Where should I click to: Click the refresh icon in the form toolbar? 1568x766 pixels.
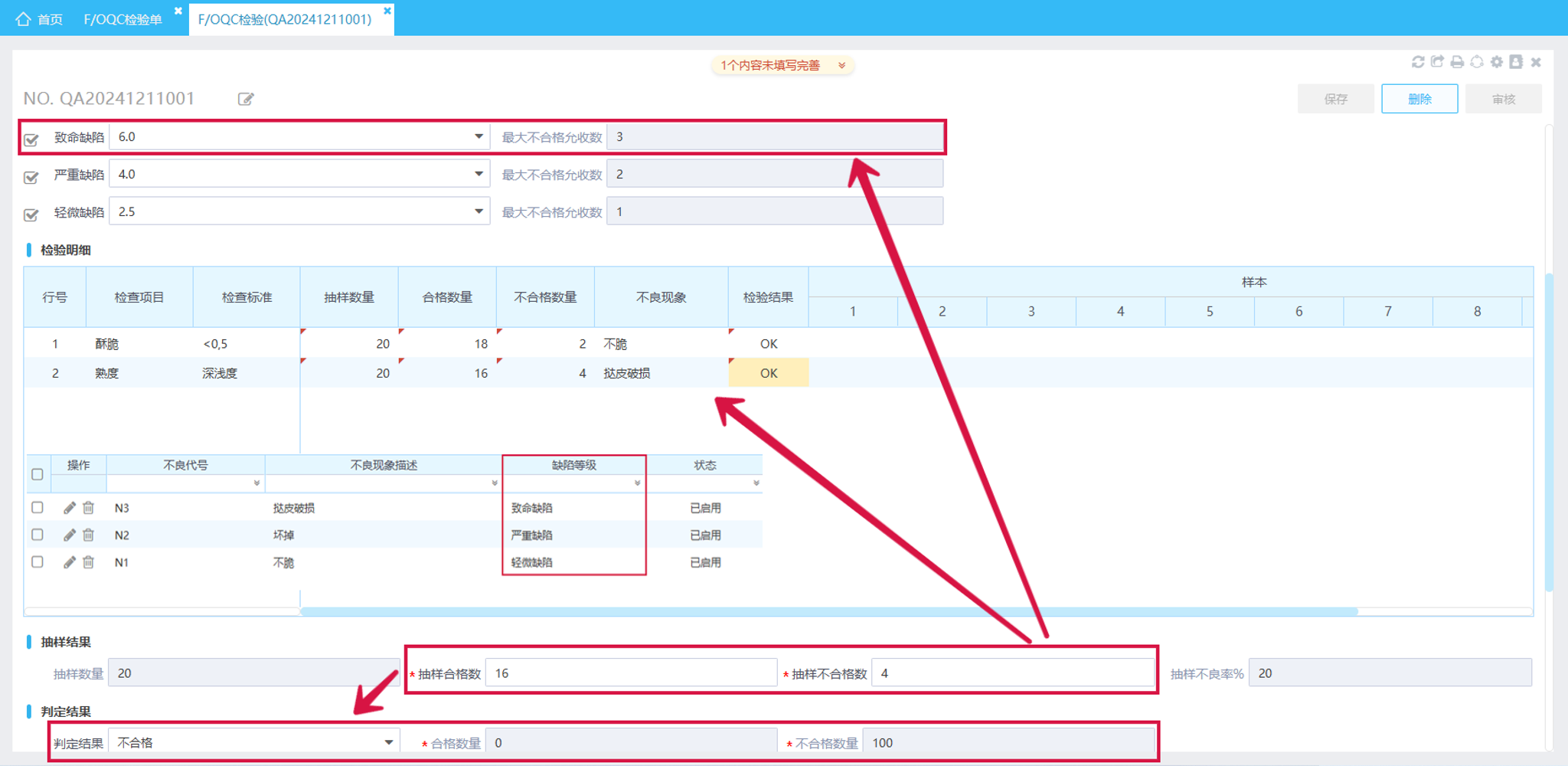pos(1418,62)
